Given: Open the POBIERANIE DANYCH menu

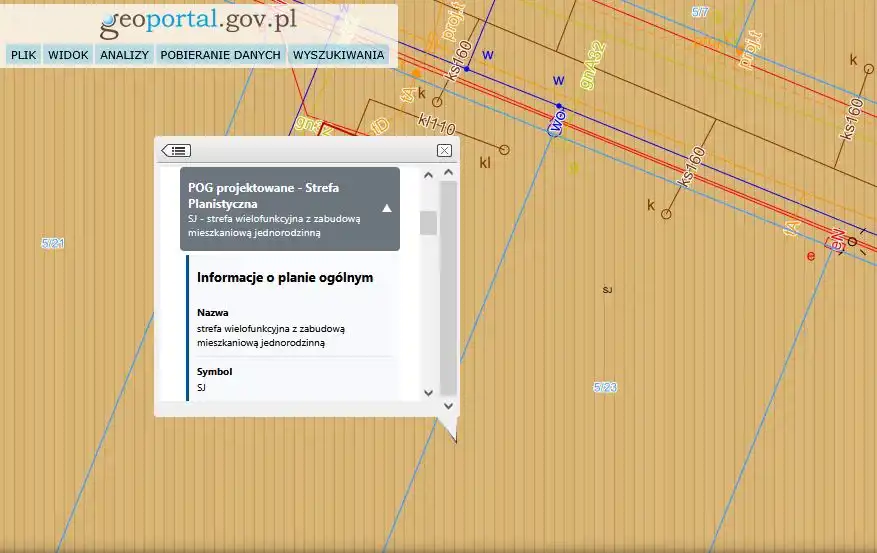Looking at the screenshot, I should [x=220, y=55].
